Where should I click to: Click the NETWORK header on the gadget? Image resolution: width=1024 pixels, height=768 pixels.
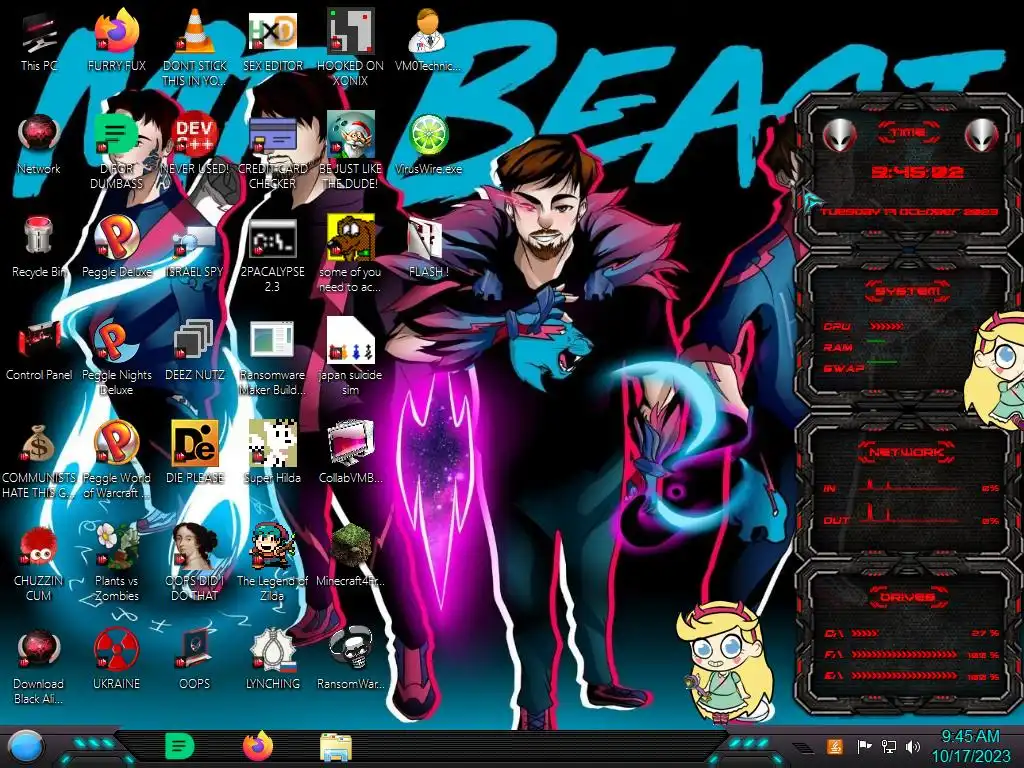(x=907, y=452)
